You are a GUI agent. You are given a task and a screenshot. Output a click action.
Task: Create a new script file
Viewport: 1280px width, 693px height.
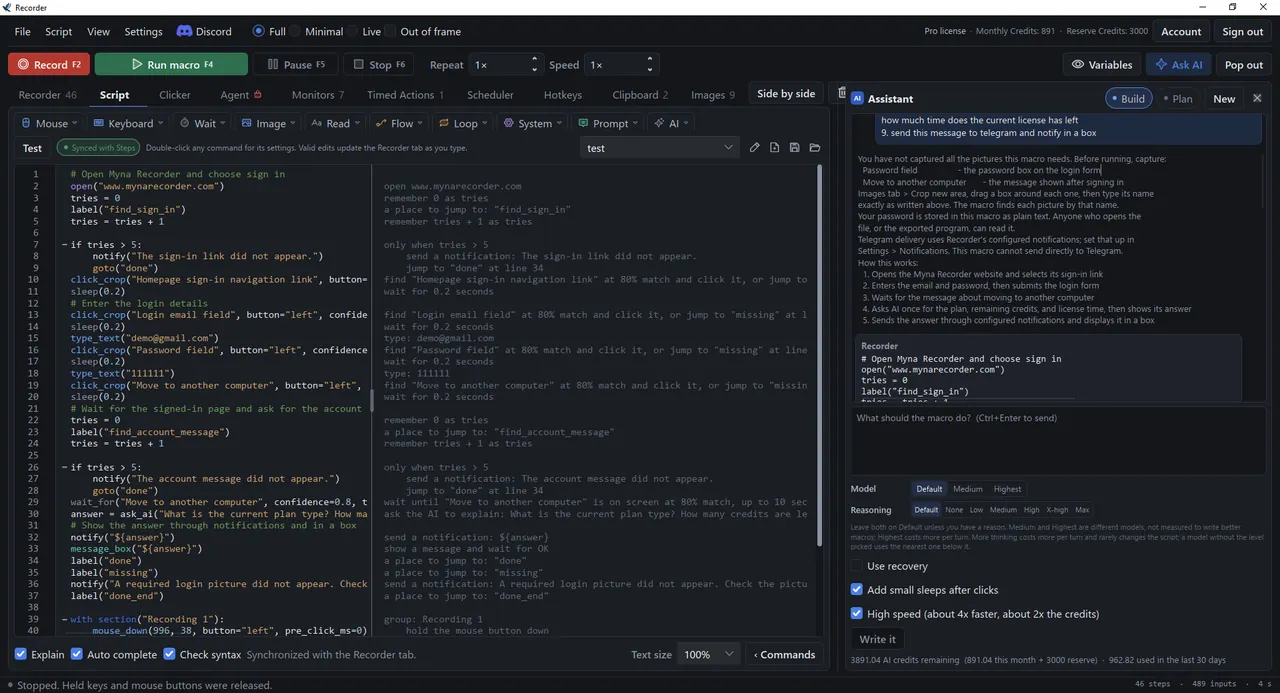click(x=775, y=148)
